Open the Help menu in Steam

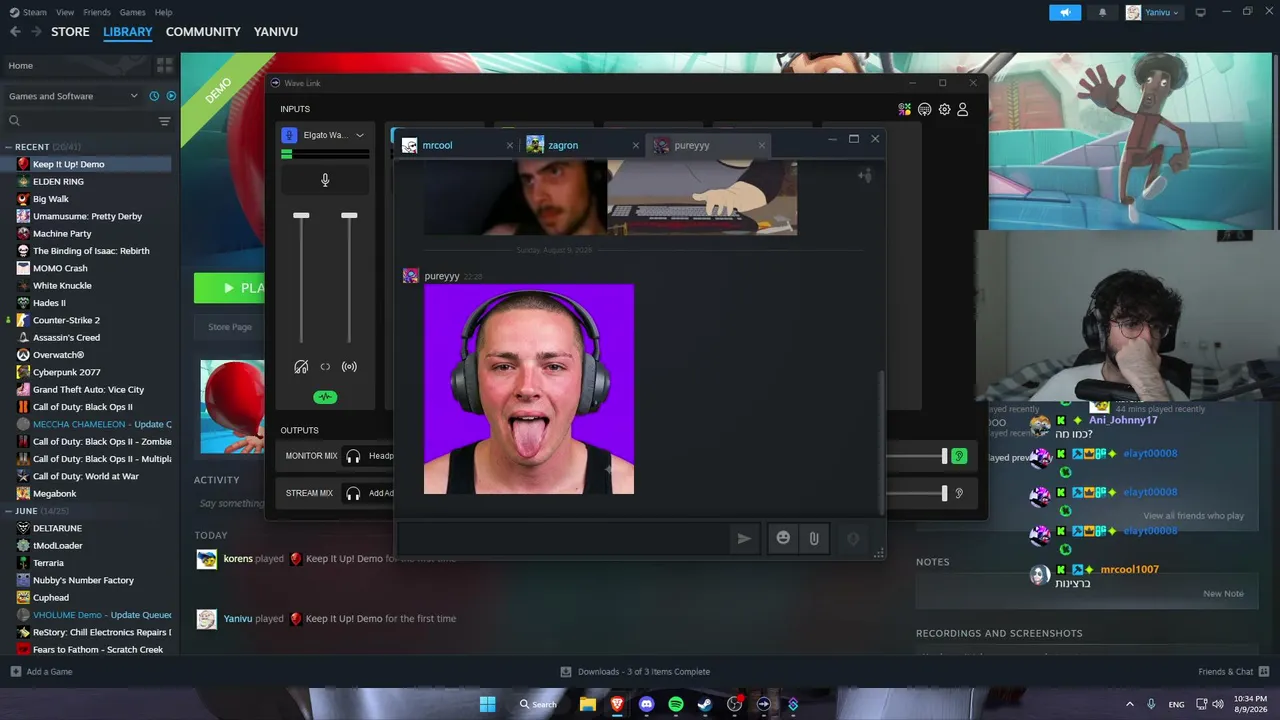click(163, 12)
